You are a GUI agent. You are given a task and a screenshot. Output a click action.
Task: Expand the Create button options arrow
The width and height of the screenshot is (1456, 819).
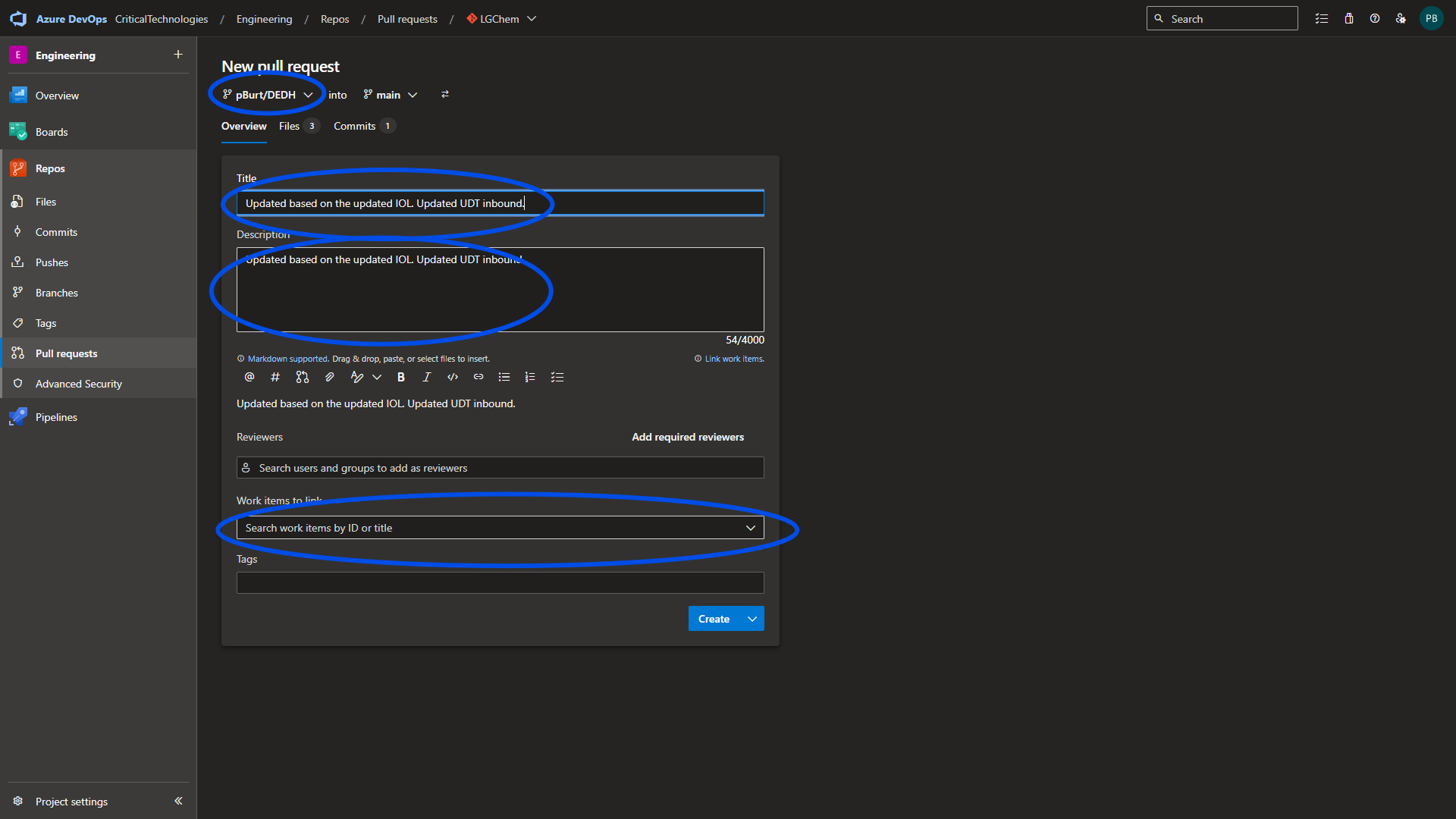pyautogui.click(x=752, y=619)
